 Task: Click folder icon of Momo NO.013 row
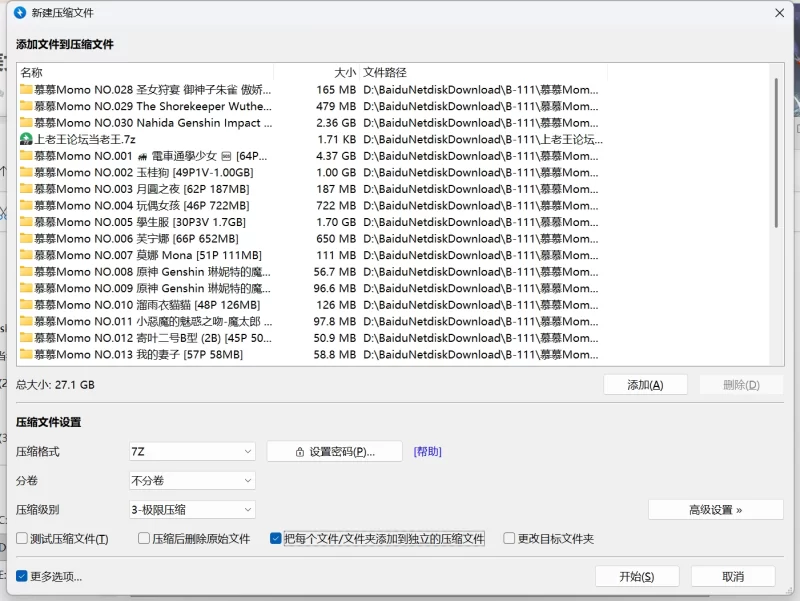[26, 354]
